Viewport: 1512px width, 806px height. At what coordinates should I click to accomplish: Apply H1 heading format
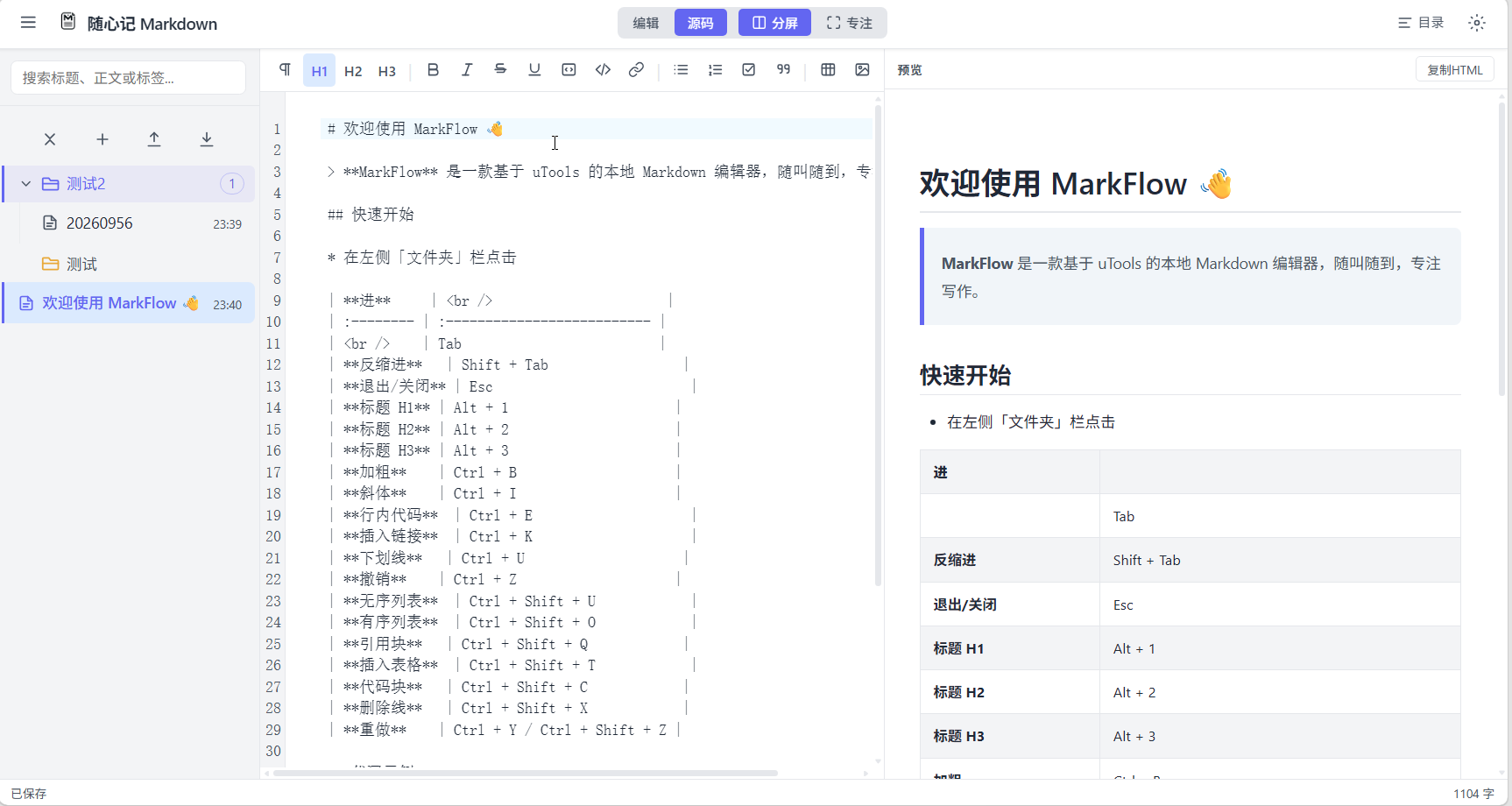click(x=320, y=71)
